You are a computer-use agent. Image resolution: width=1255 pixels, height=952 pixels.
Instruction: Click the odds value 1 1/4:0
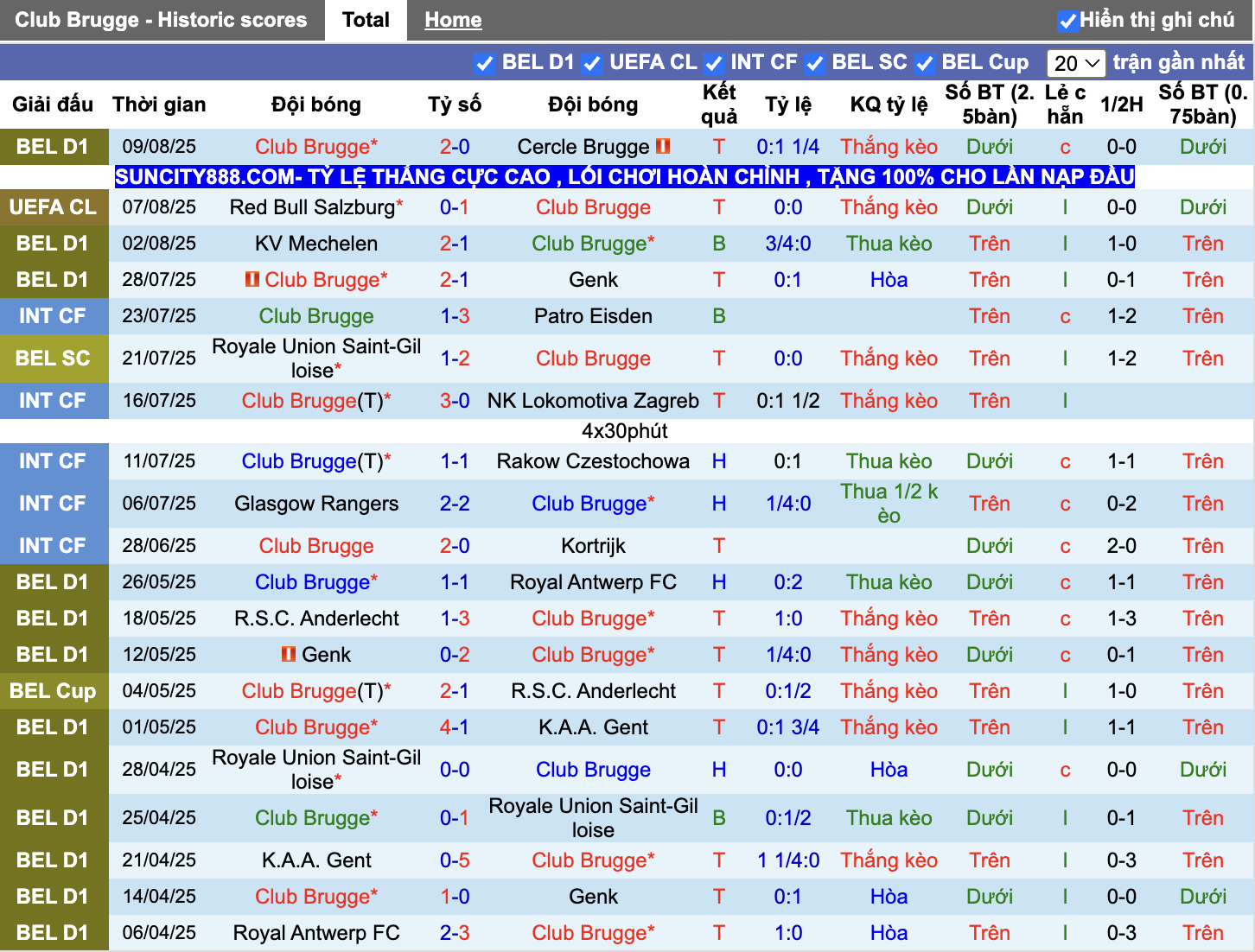tap(788, 860)
